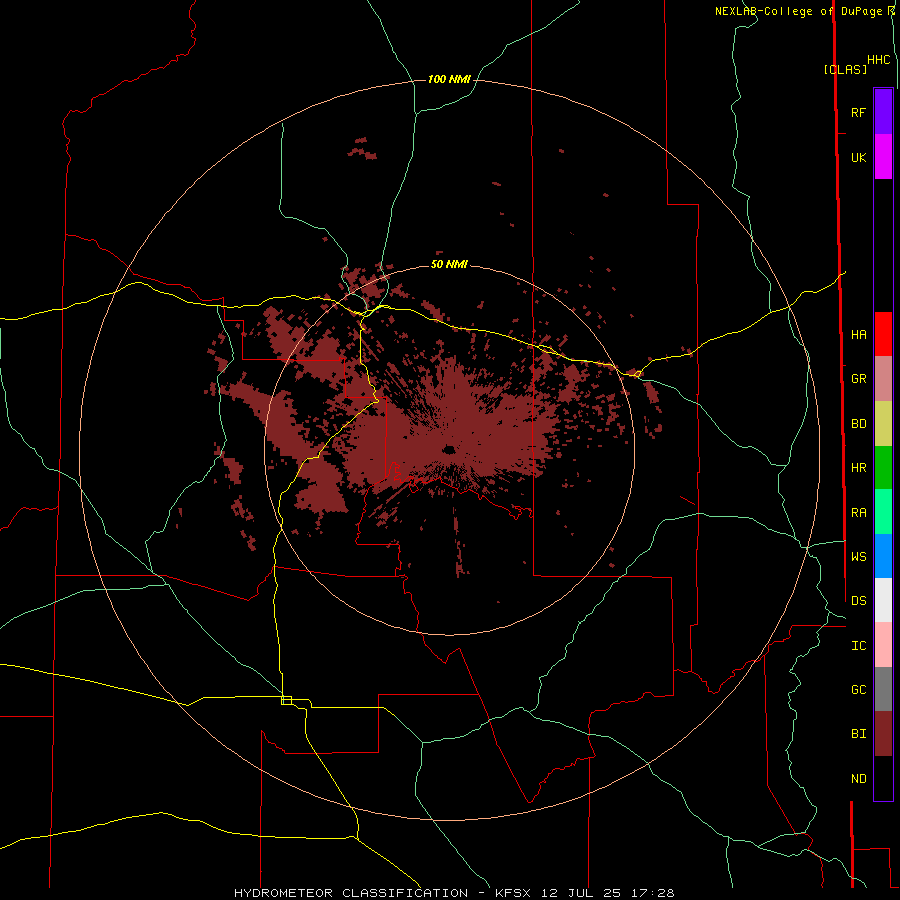Click the DS white legend swatch
This screenshot has width=900, height=900.
pos(883,600)
